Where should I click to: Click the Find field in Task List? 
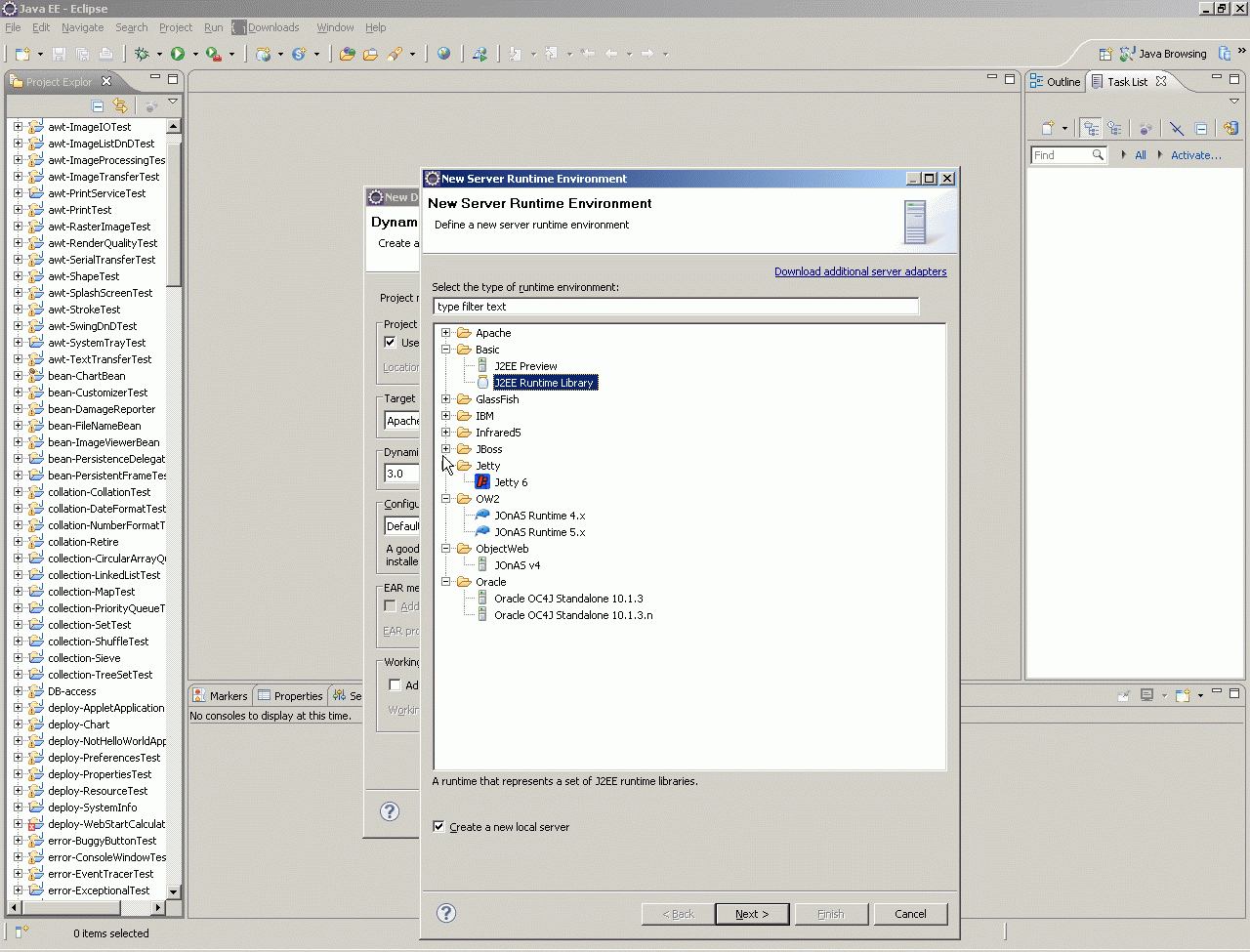click(x=1068, y=155)
